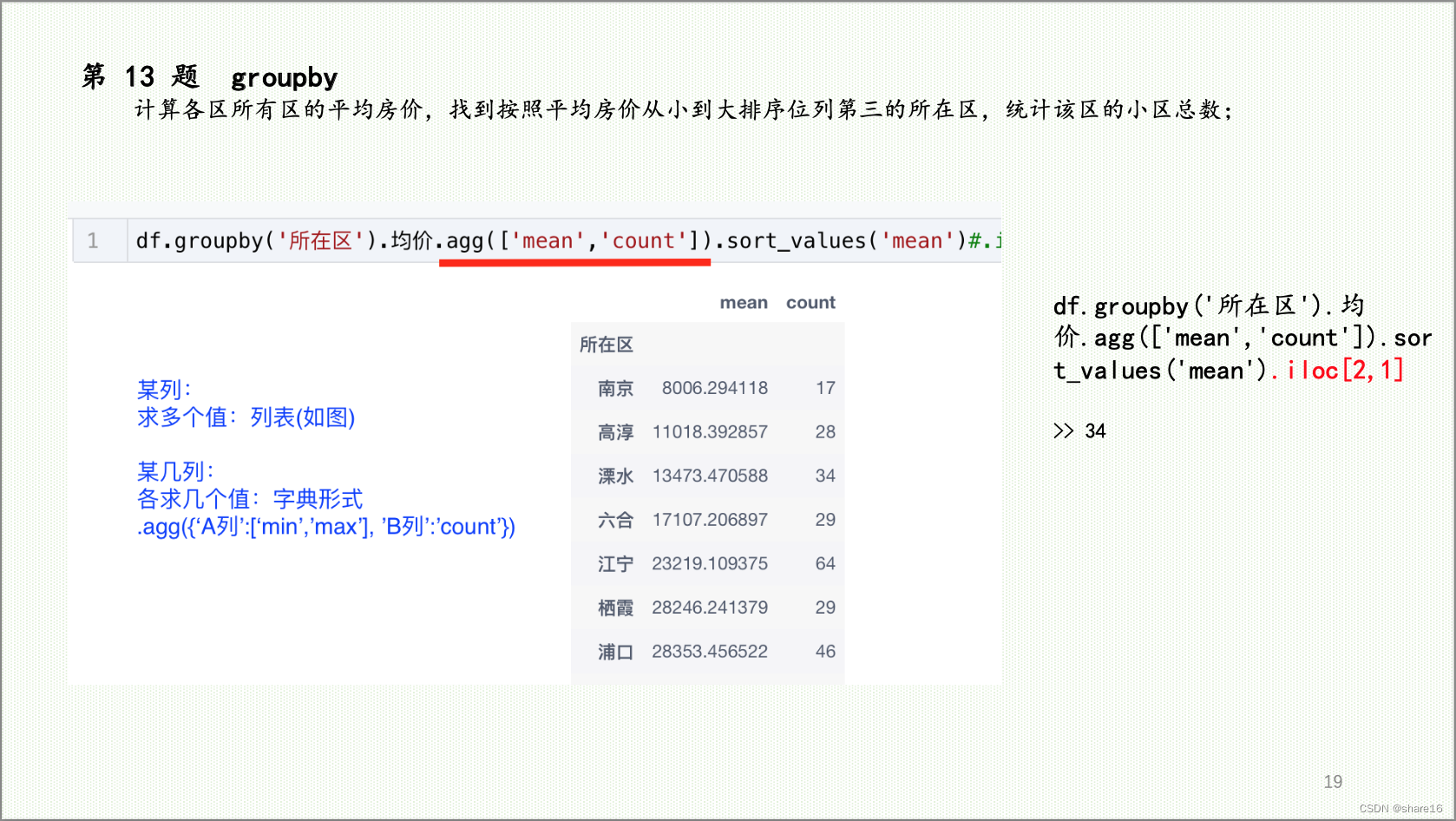Click count value 64 in 江宁 row
Image resolution: width=1456 pixels, height=821 pixels.
pyautogui.click(x=825, y=564)
